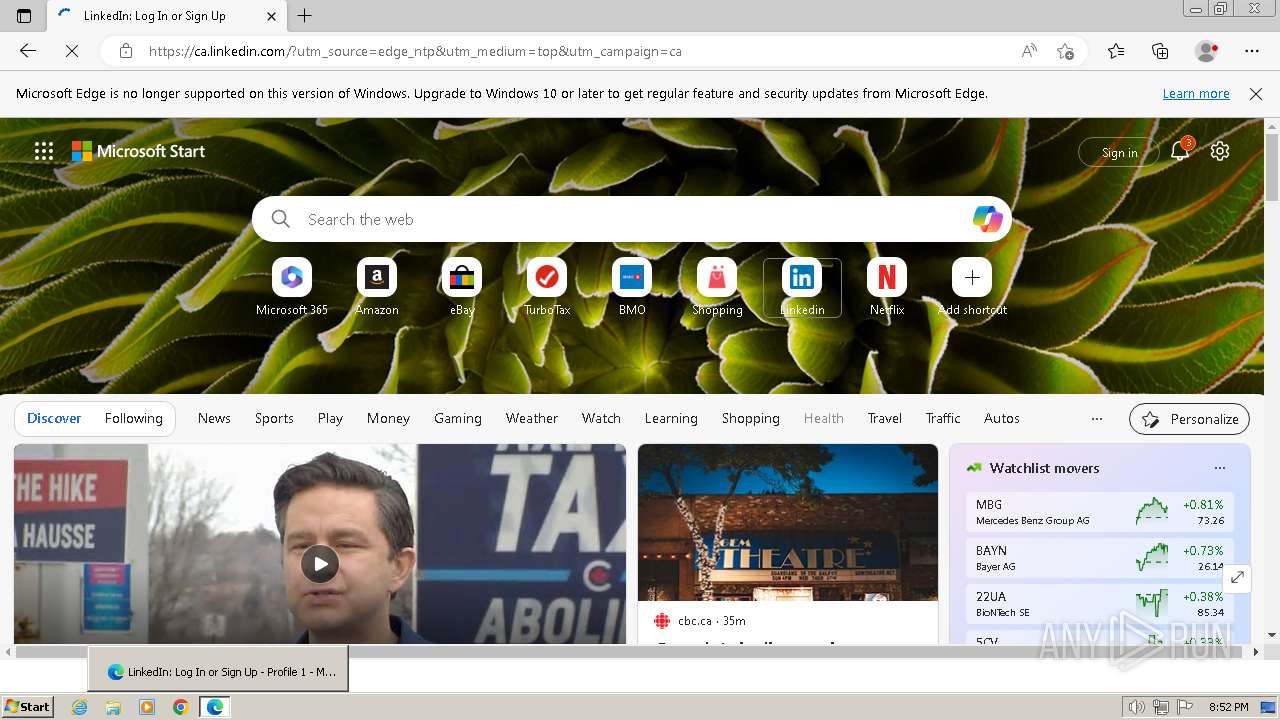Image resolution: width=1280 pixels, height=720 pixels.
Task: Open the Traffic category
Action: point(943,419)
